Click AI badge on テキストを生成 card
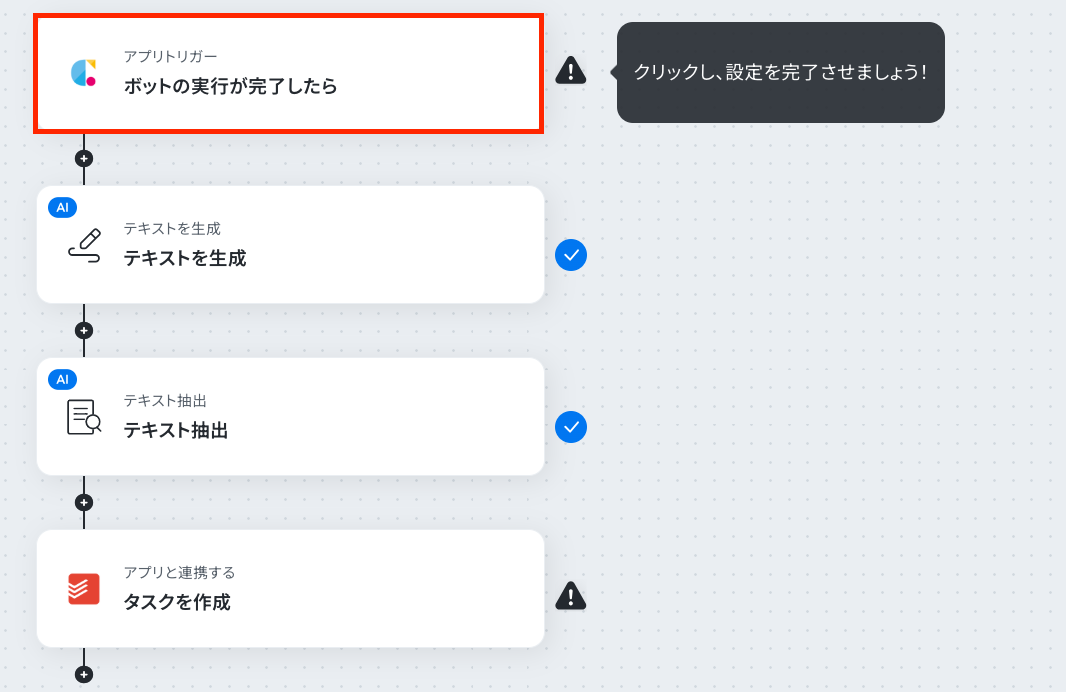 point(63,207)
